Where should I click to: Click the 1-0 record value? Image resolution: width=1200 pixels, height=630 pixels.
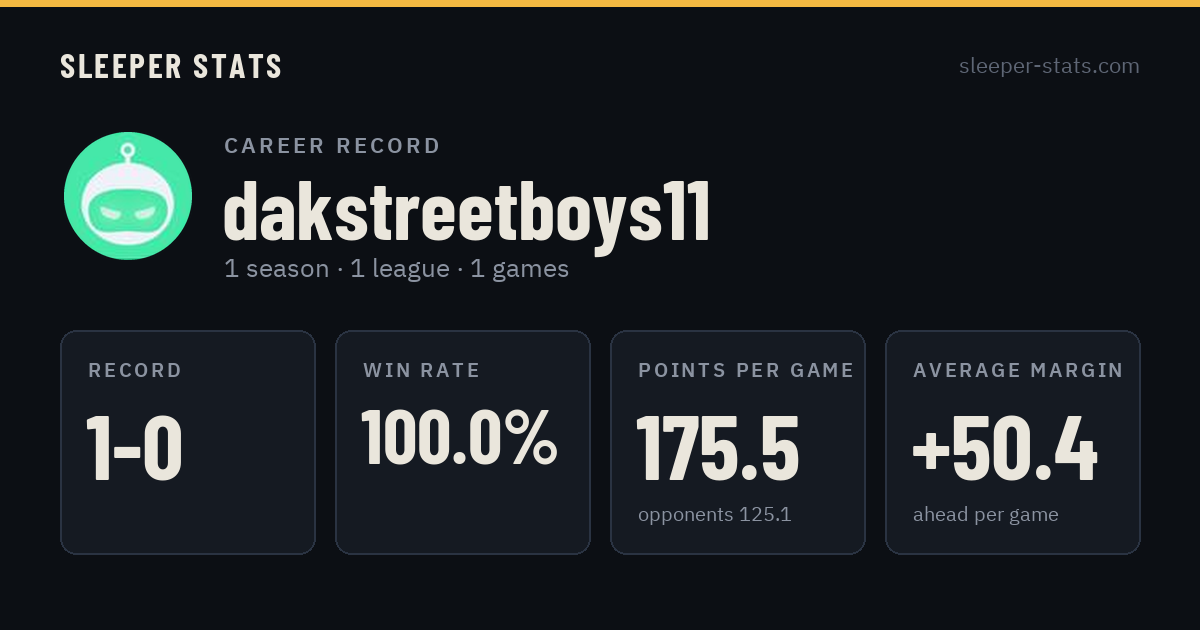[134, 448]
